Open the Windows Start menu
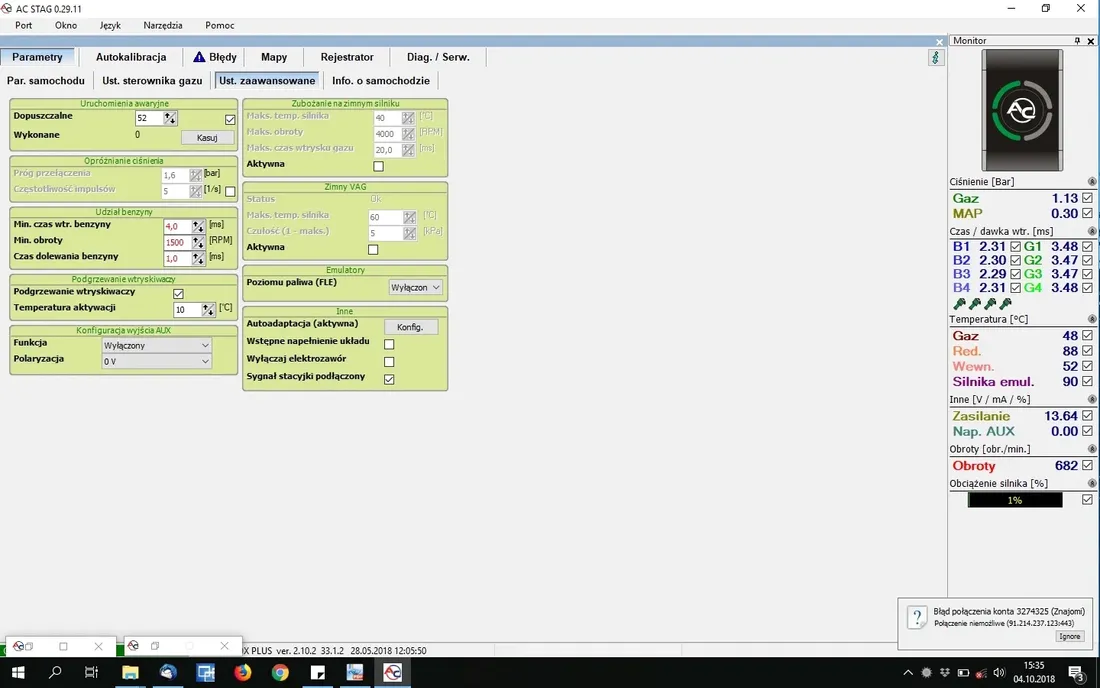This screenshot has height=688, width=1100. (18, 673)
